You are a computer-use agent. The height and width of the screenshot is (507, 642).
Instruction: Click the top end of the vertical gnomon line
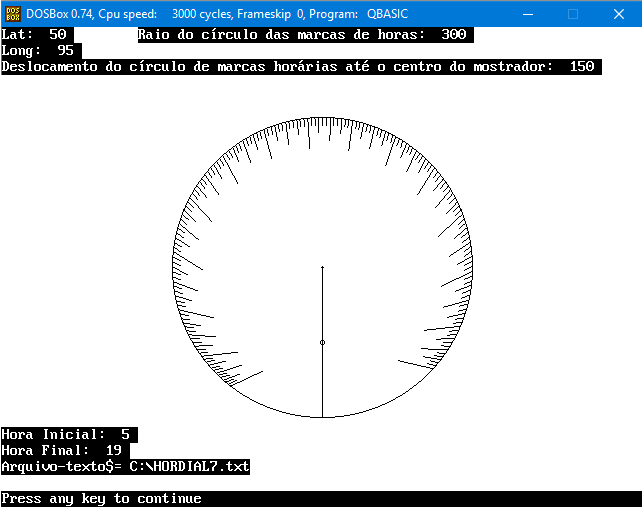click(322, 267)
